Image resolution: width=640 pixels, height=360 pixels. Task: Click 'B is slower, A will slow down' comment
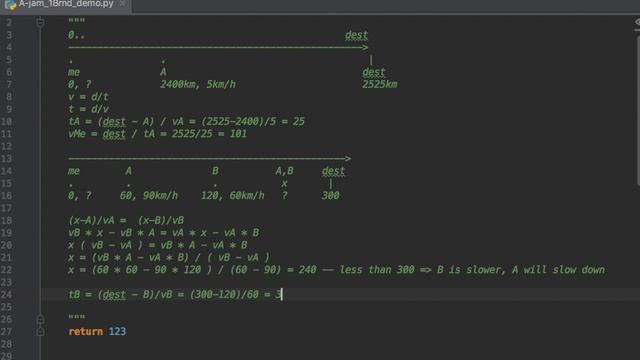point(521,270)
